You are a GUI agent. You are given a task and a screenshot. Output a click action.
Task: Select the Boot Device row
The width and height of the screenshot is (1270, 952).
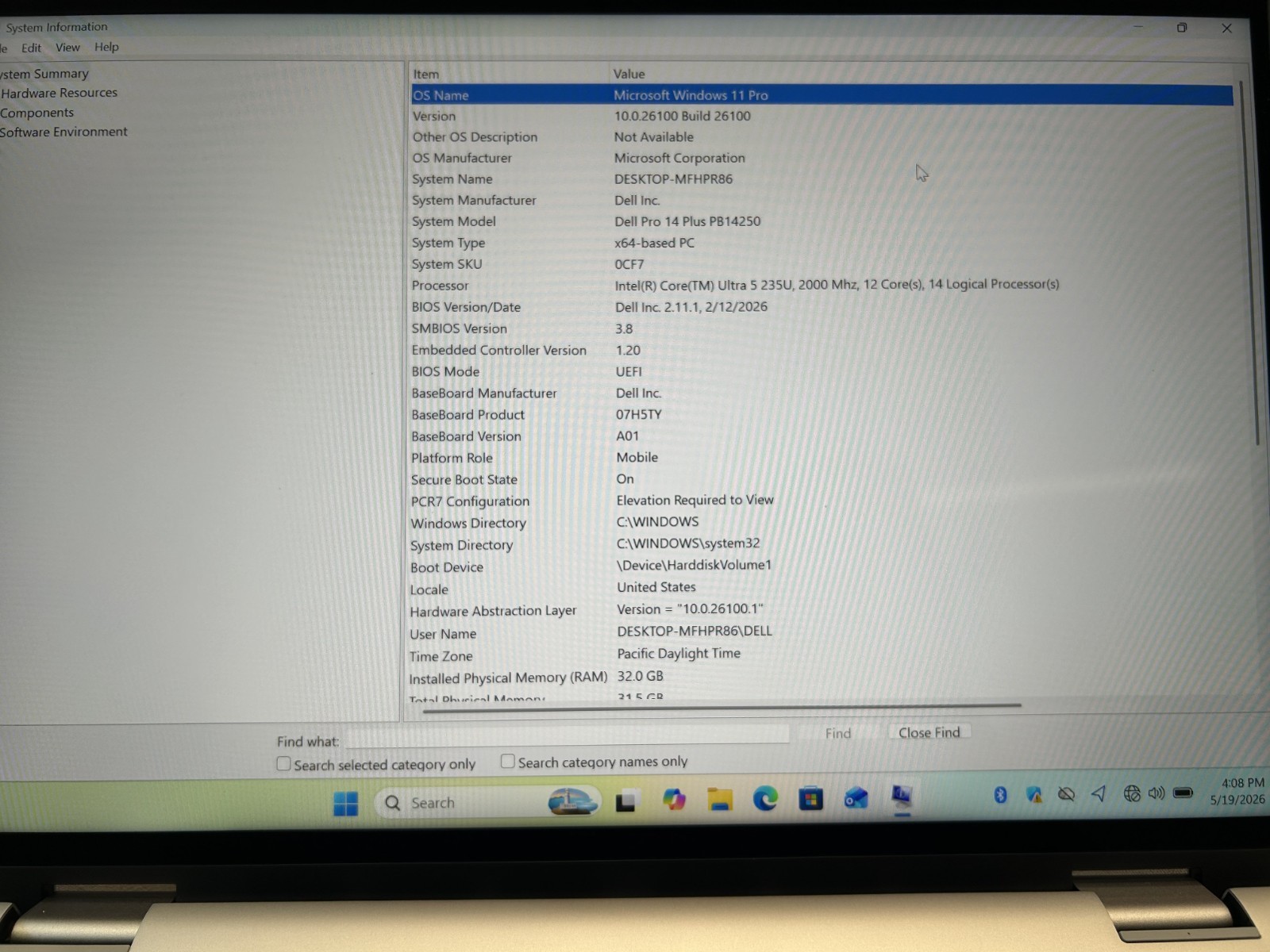click(822, 566)
